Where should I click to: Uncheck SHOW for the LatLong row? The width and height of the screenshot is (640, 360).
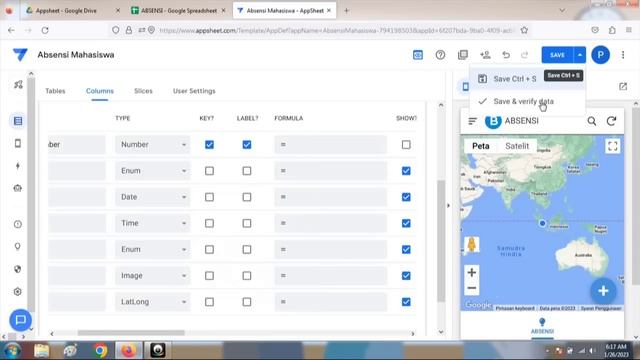[406, 302]
